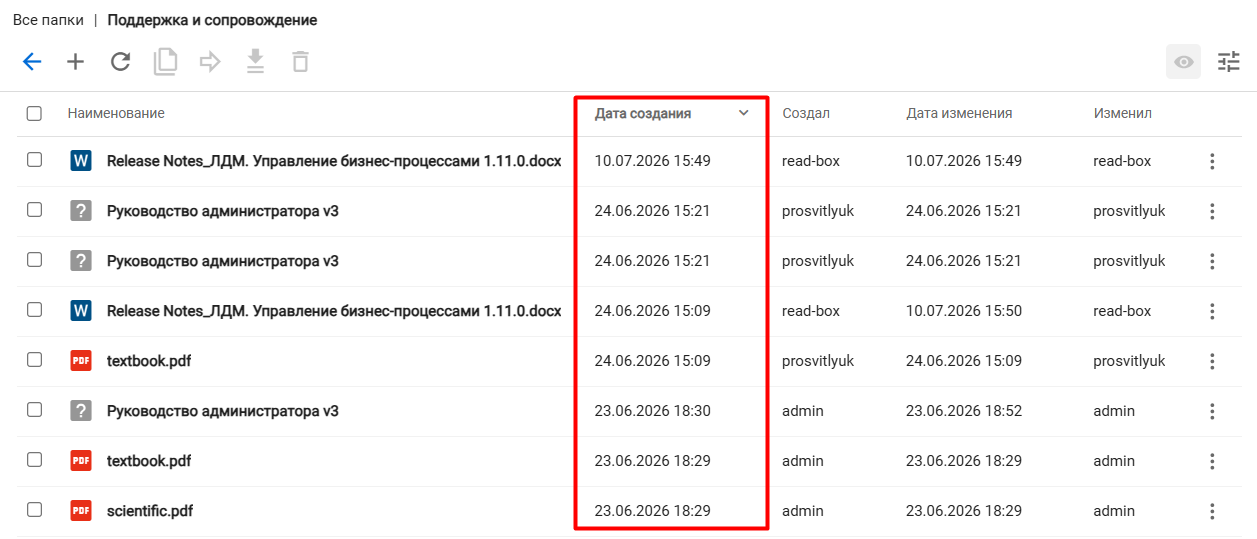This screenshot has height=539, width=1257.
Task: Tick checkbox for scientific.pdf
Action: [x=34, y=510]
